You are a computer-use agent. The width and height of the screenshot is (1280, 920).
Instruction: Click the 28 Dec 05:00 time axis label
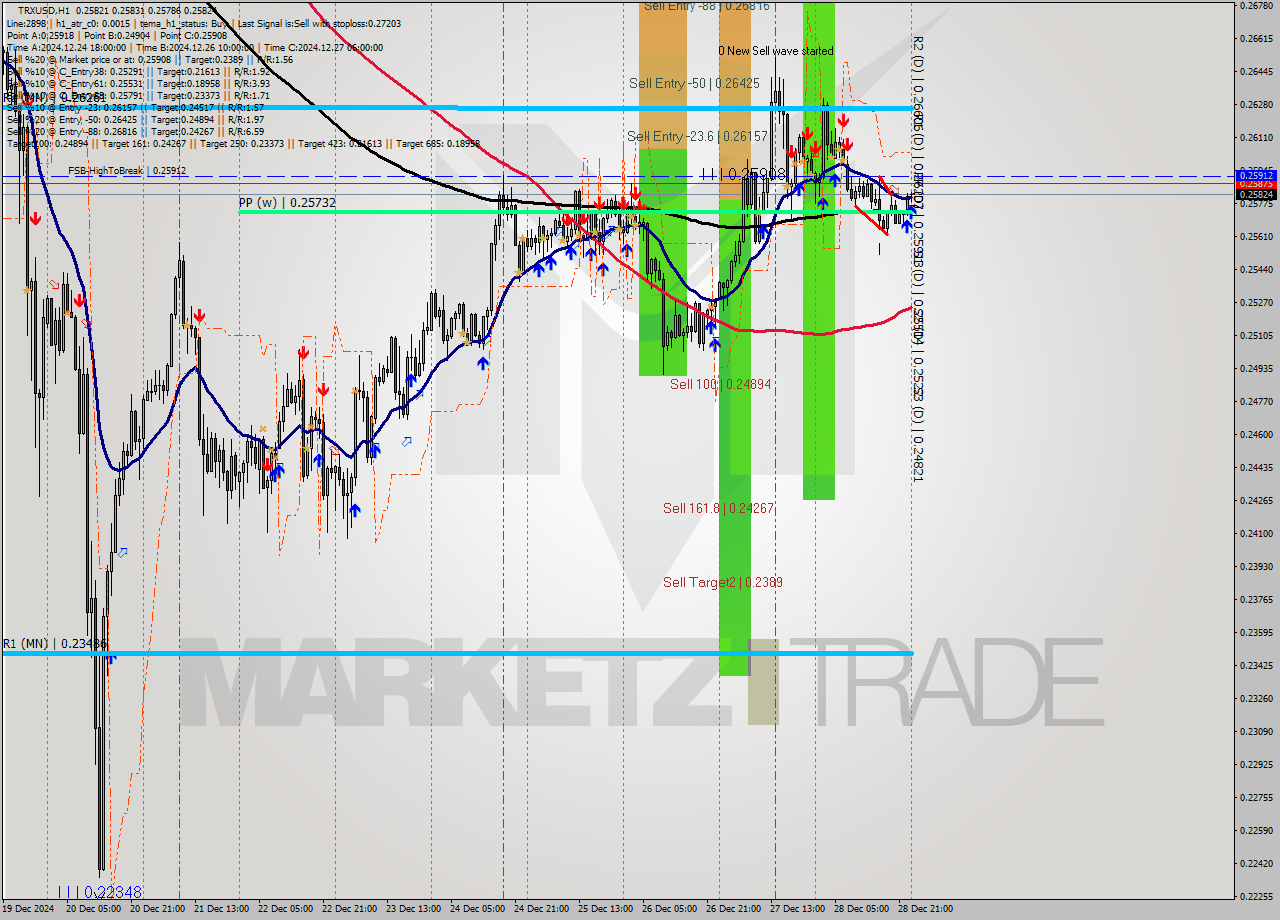click(861, 909)
